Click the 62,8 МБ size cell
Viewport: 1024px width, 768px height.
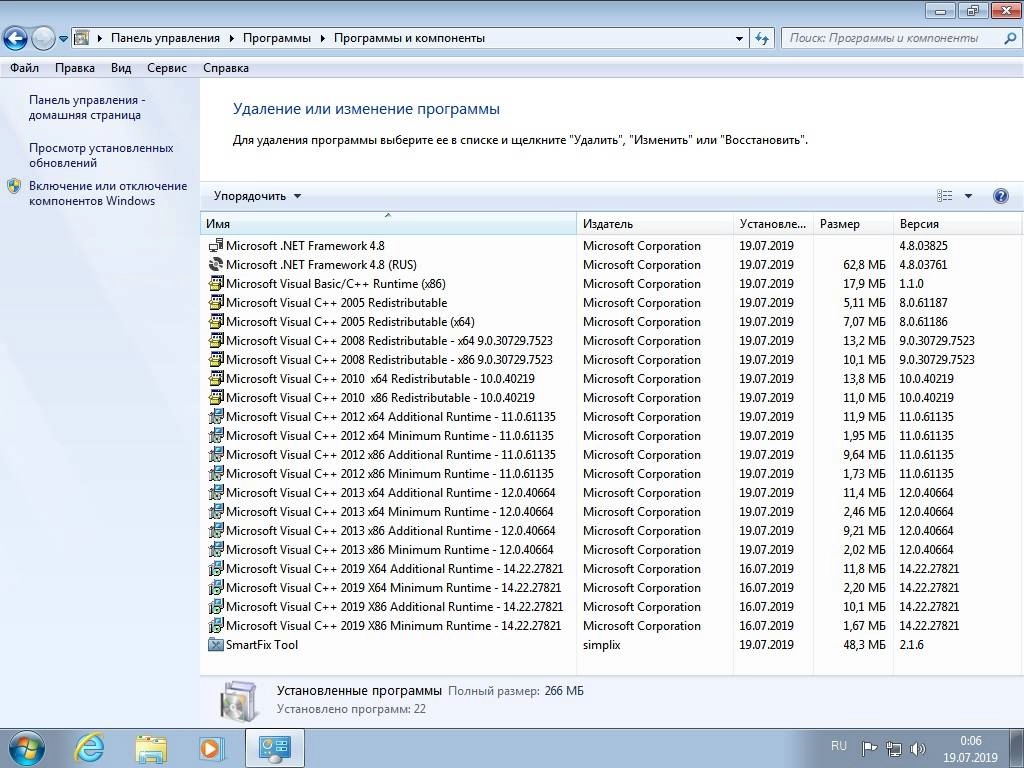pyautogui.click(x=864, y=264)
